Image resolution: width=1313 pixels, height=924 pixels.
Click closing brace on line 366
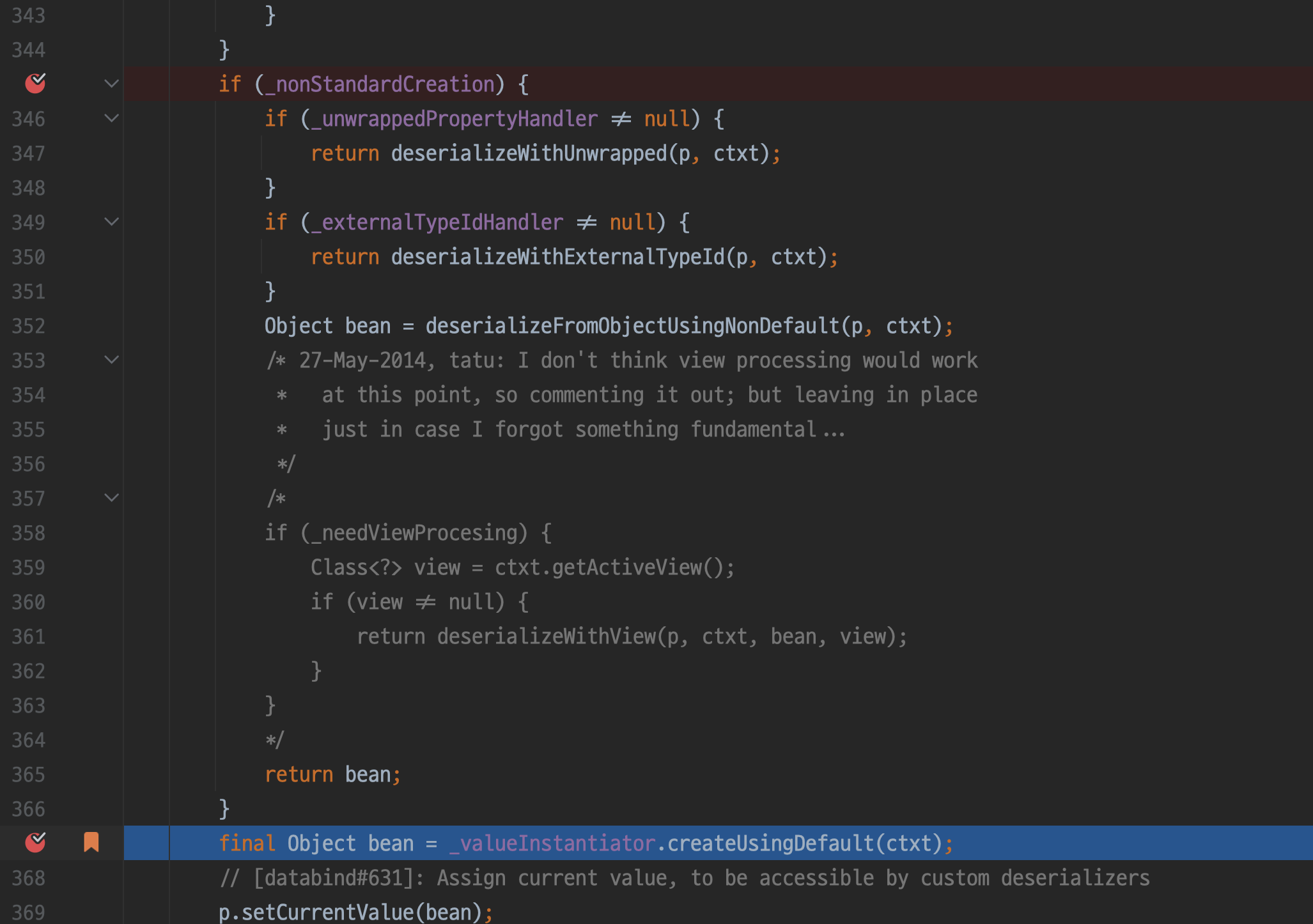coord(224,809)
